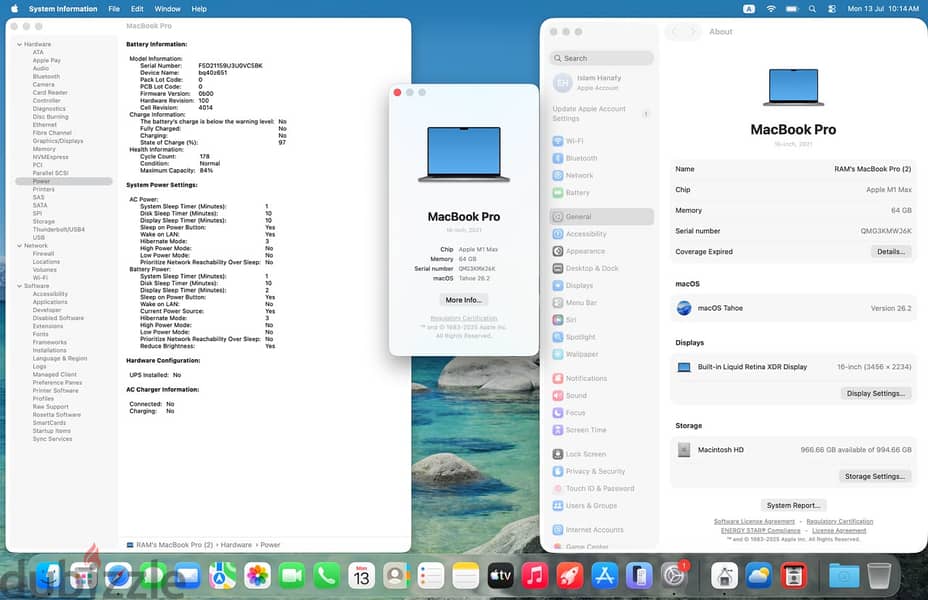Open App Store in the Dock
Screen dimensions: 928x600
click(604, 575)
